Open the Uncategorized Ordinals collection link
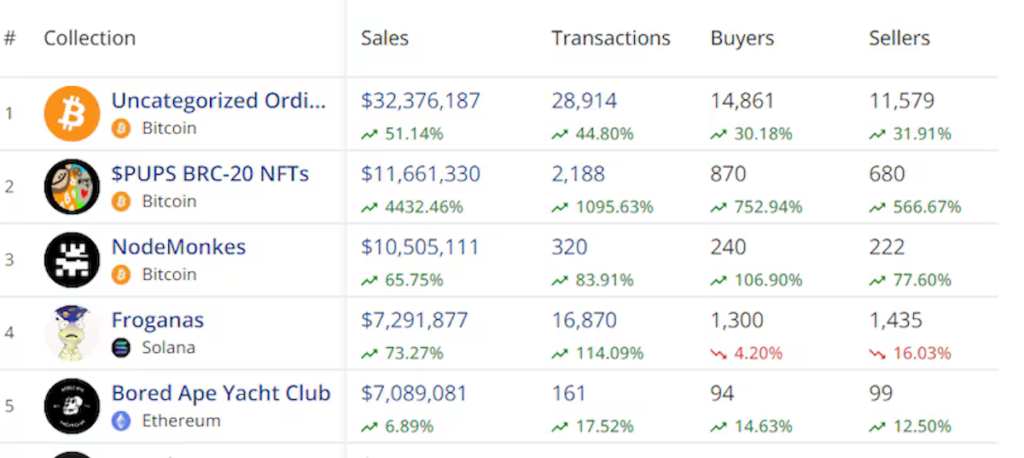1024x458 pixels. 218,101
